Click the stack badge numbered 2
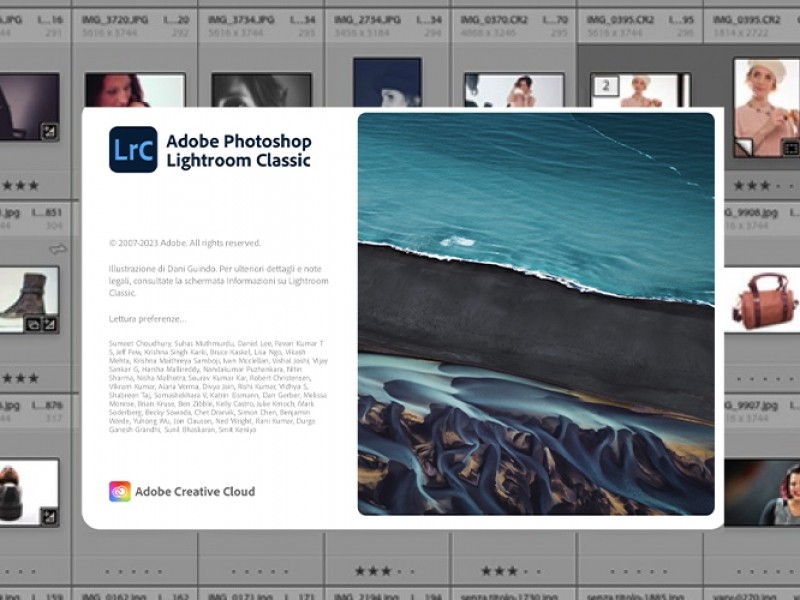 (x=606, y=86)
